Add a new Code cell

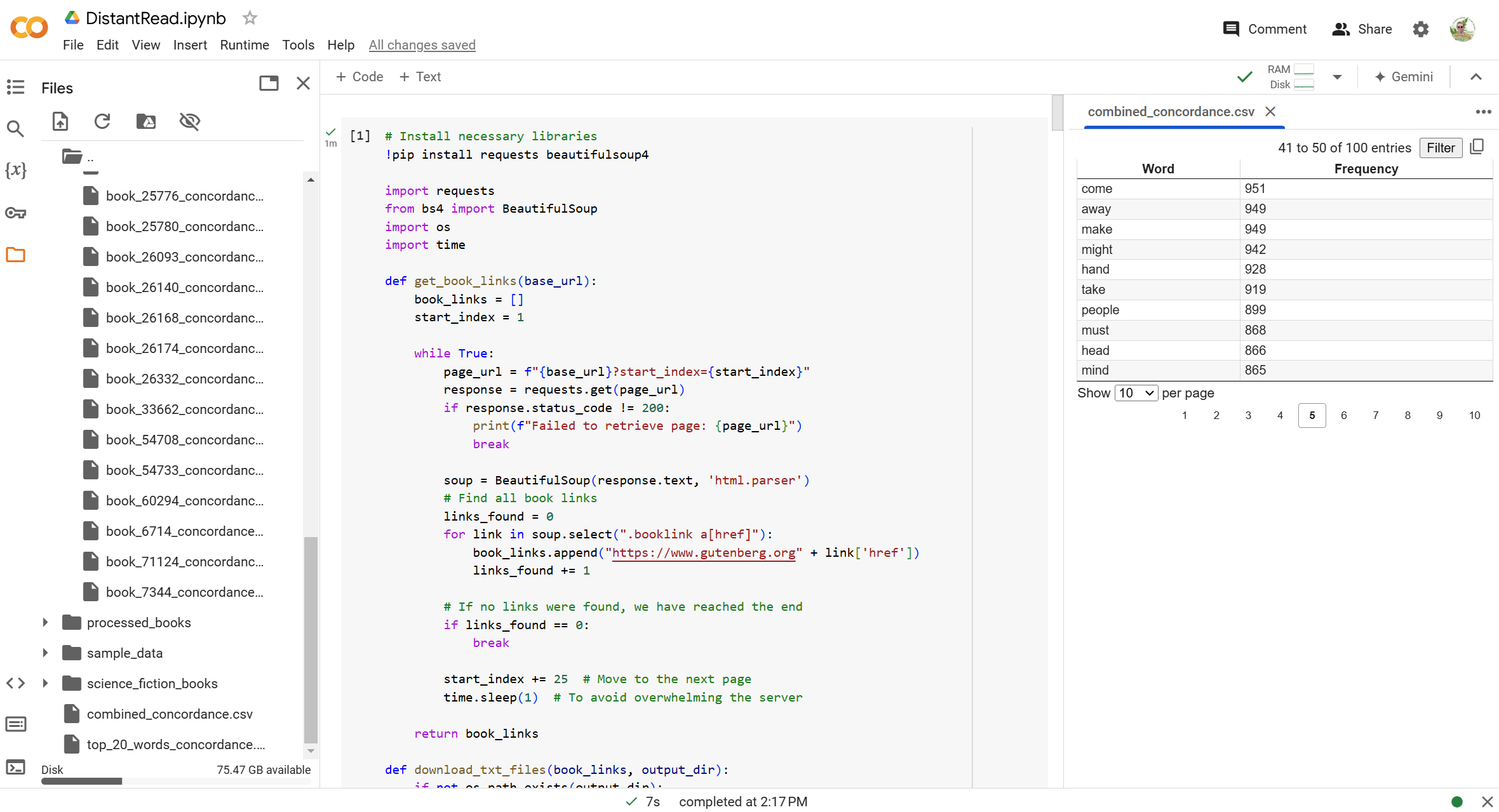click(x=360, y=77)
